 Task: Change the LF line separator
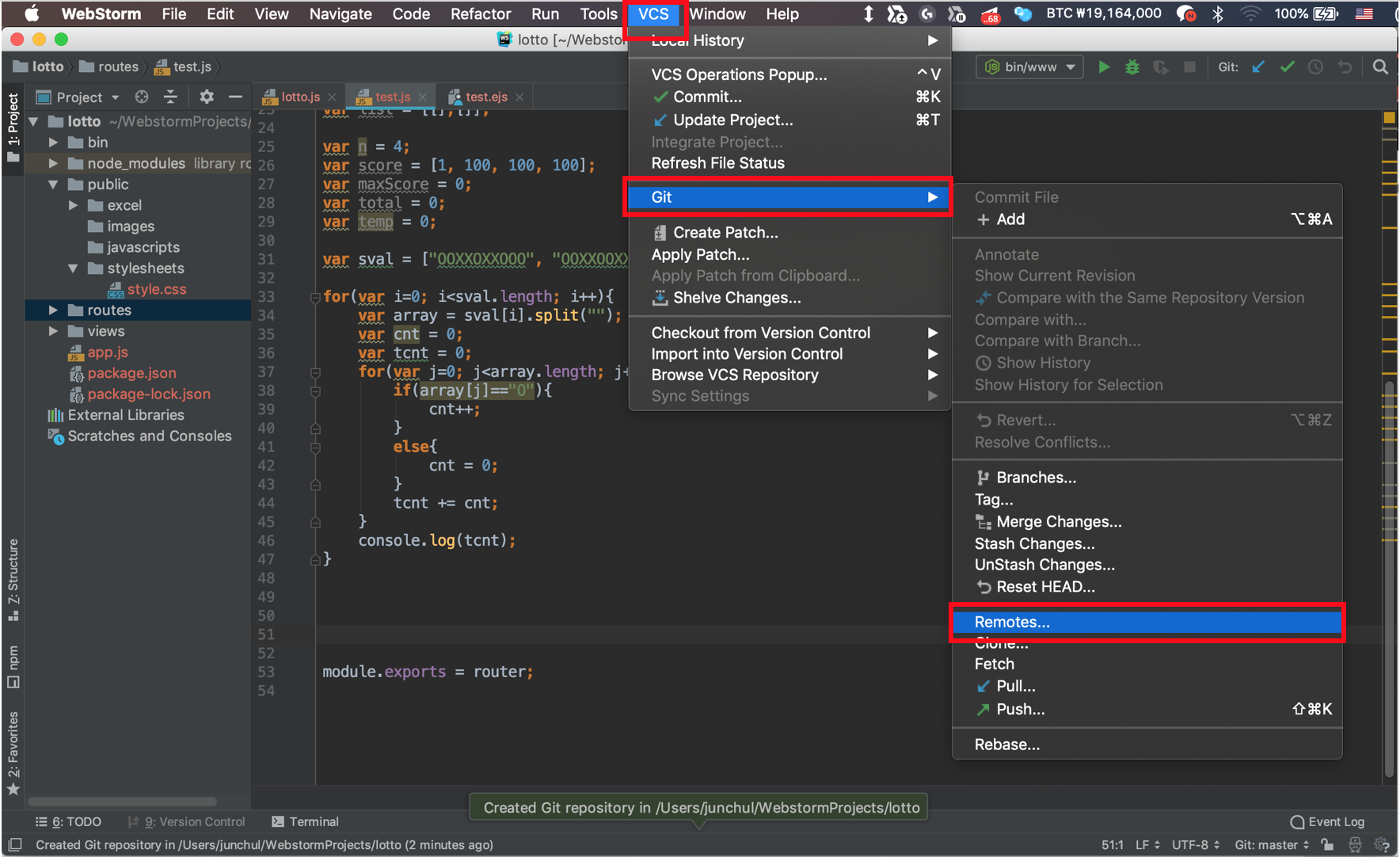(x=1147, y=844)
